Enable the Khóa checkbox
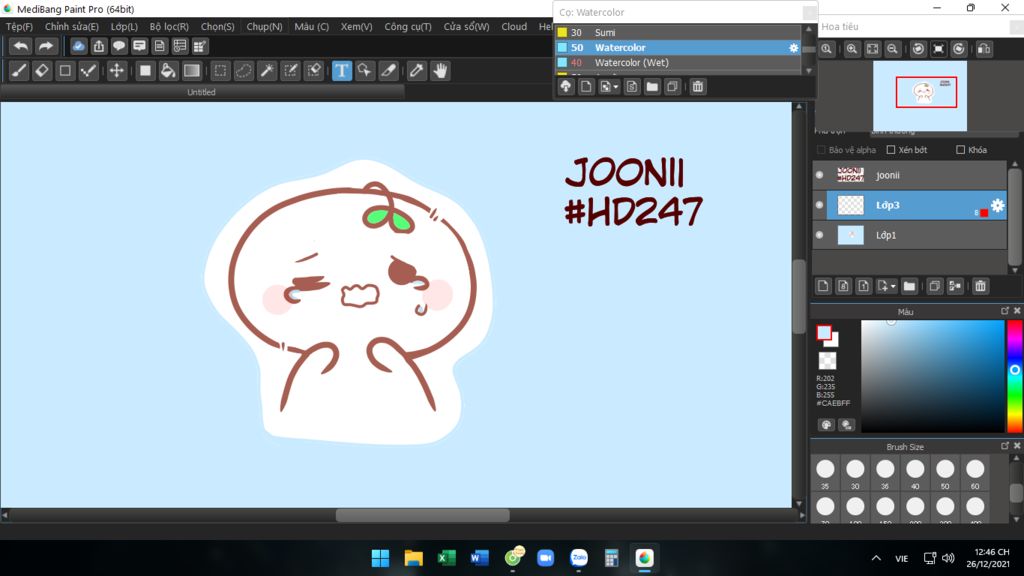1024x576 pixels. point(961,150)
